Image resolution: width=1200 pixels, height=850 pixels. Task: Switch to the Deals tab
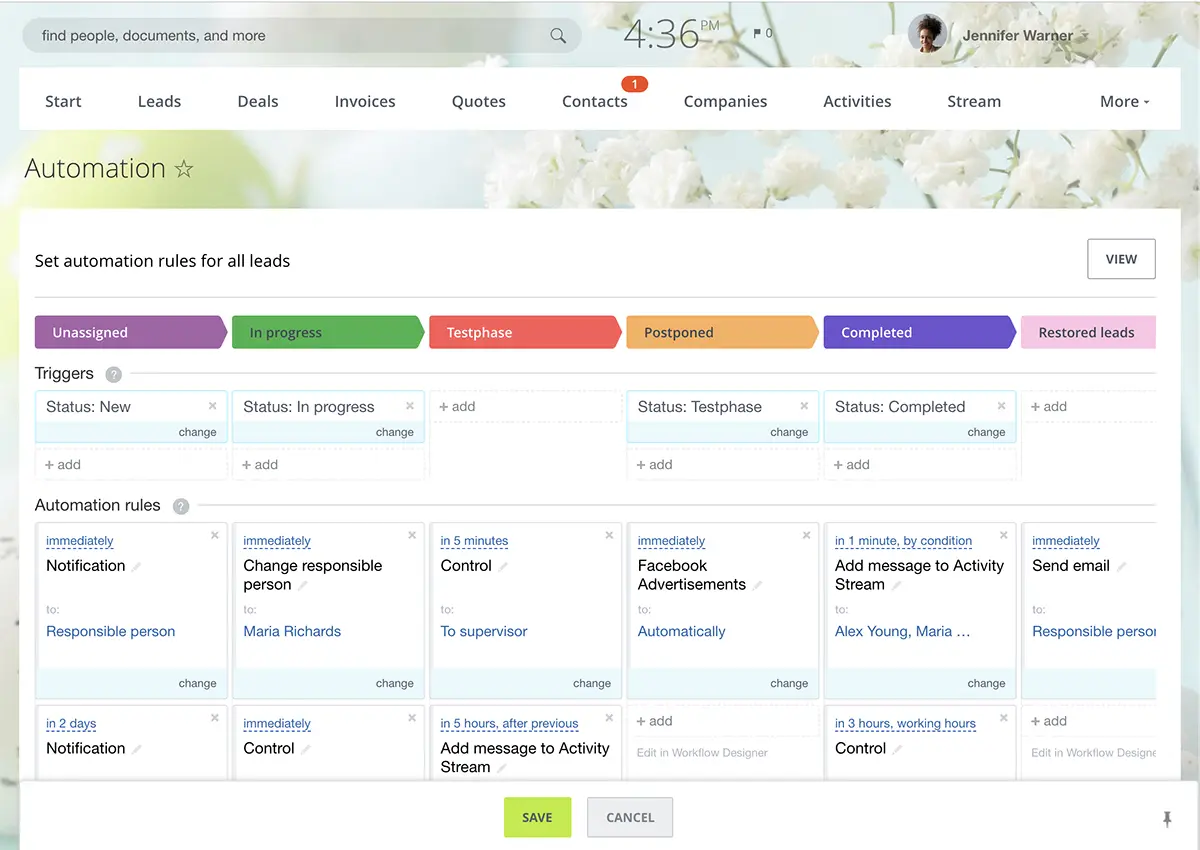point(258,101)
